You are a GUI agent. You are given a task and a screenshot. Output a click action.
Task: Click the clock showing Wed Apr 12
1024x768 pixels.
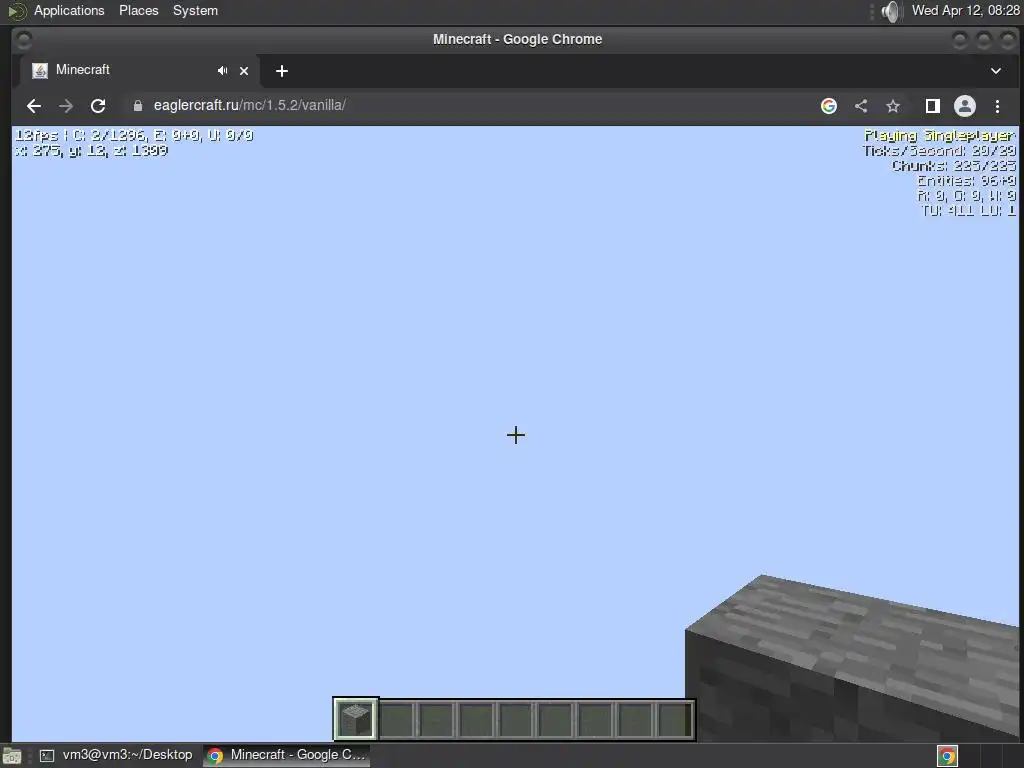pyautogui.click(x=965, y=10)
